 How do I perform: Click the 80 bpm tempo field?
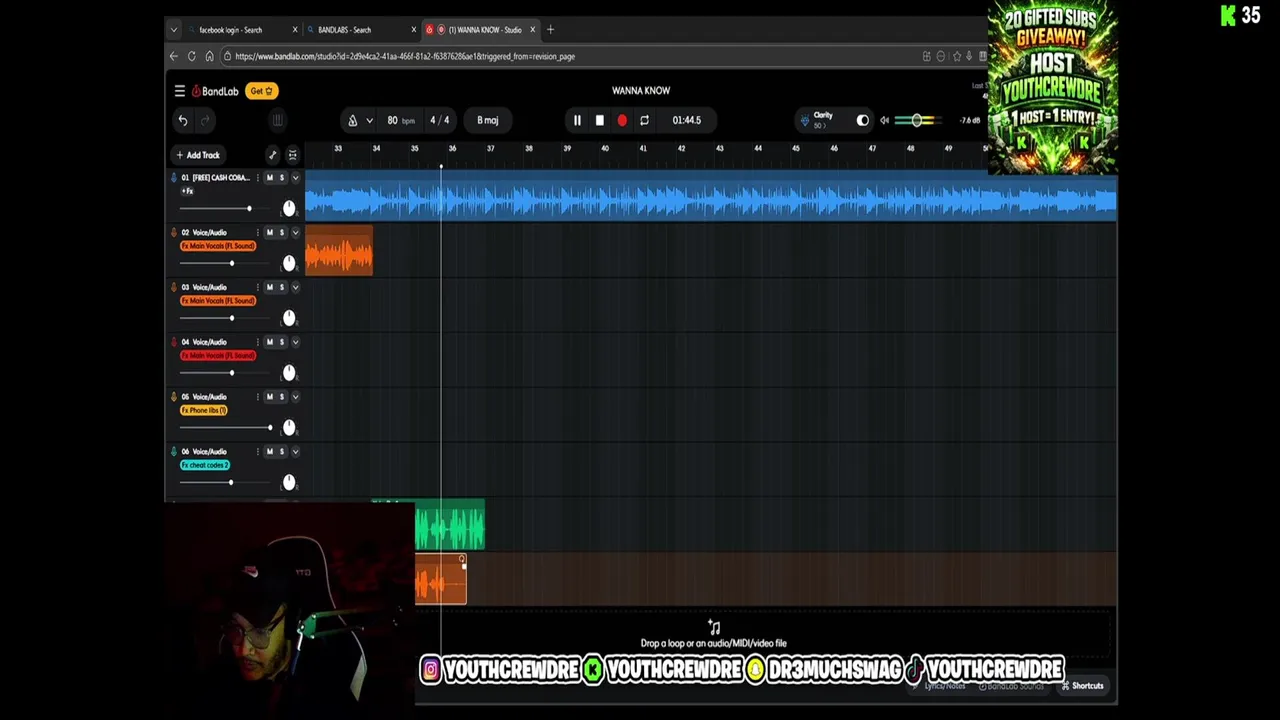[x=400, y=120]
